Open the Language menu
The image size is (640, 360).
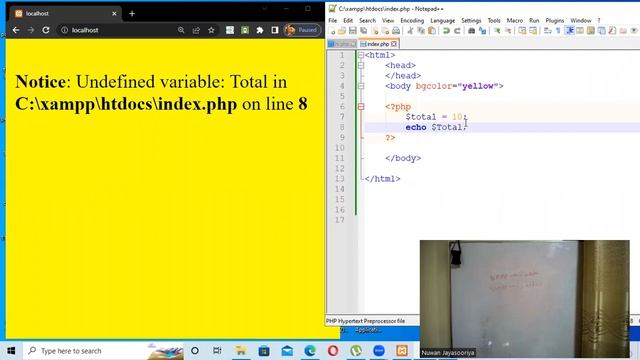pyautogui.click(x=442, y=20)
